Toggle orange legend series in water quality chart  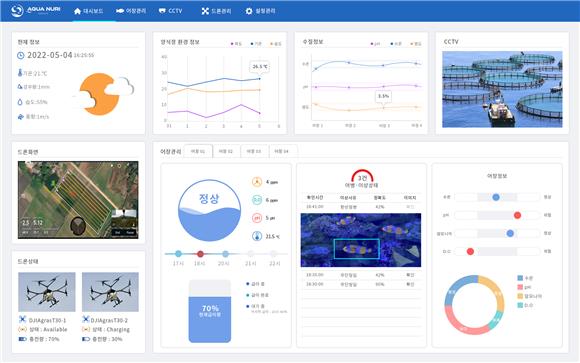click(x=416, y=44)
